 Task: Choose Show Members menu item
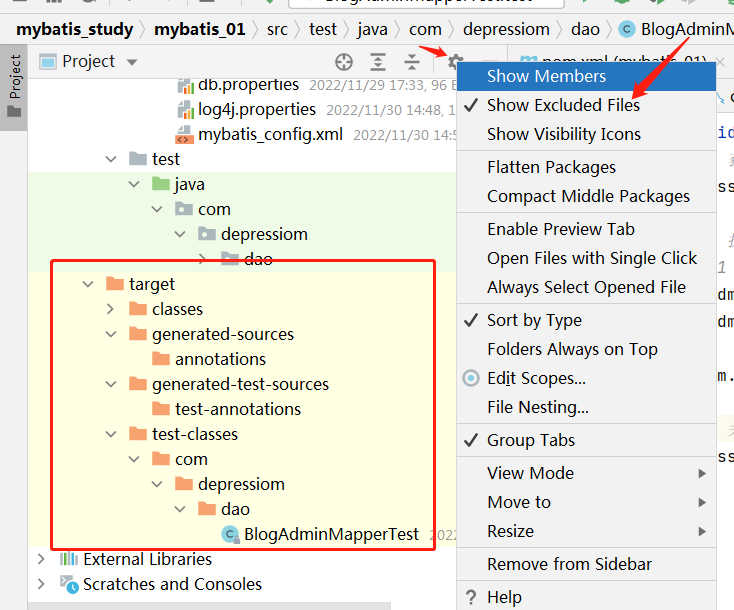pos(587,76)
